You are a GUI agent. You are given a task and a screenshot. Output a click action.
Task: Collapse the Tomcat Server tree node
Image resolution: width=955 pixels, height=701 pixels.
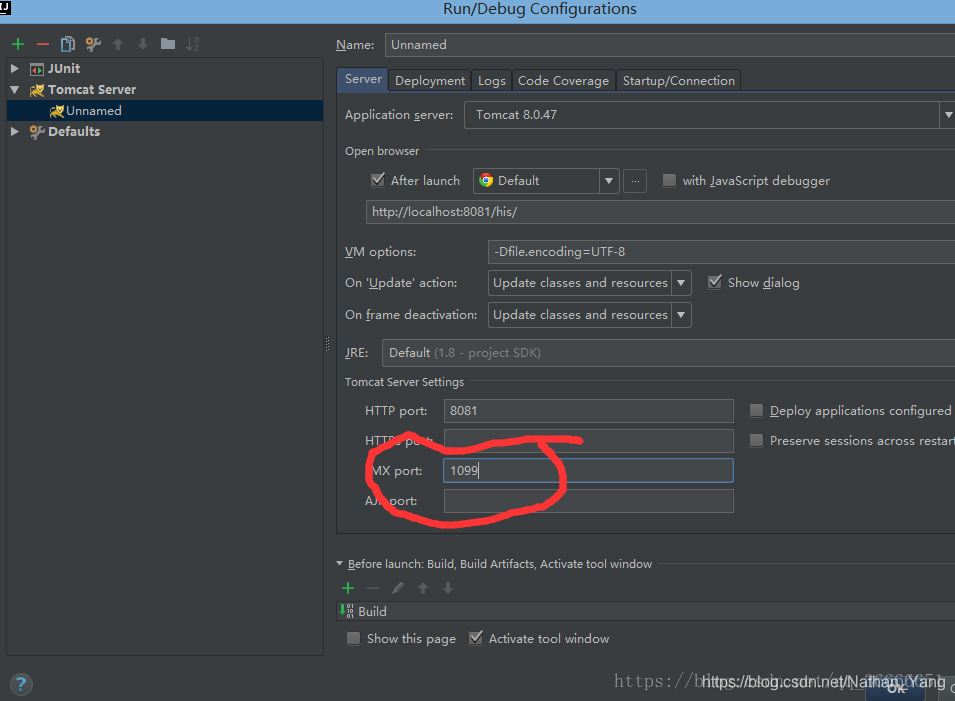pyautogui.click(x=15, y=90)
